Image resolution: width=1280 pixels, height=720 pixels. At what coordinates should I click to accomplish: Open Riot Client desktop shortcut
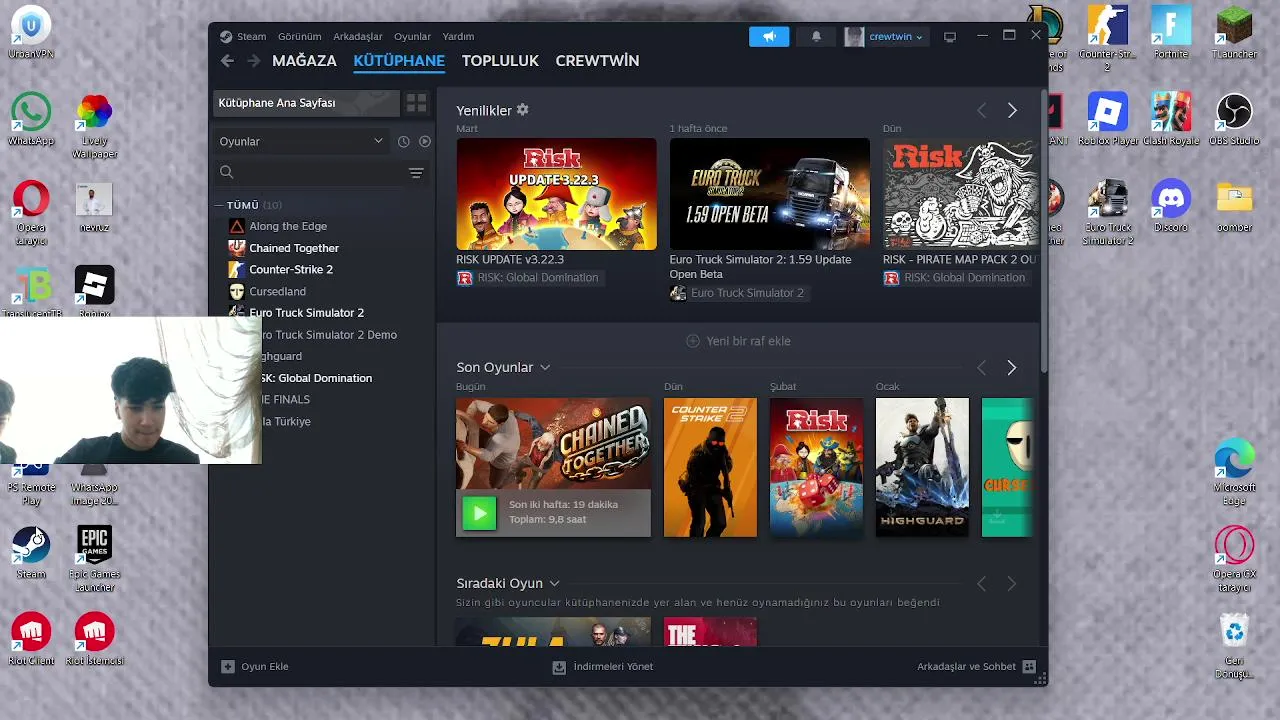pyautogui.click(x=31, y=639)
